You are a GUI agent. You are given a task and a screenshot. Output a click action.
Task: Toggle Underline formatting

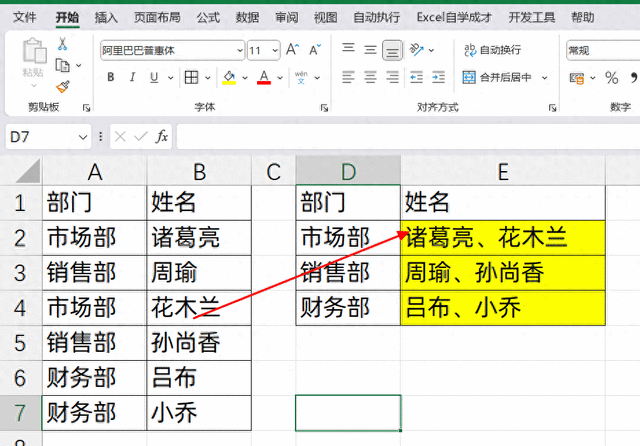click(x=154, y=77)
